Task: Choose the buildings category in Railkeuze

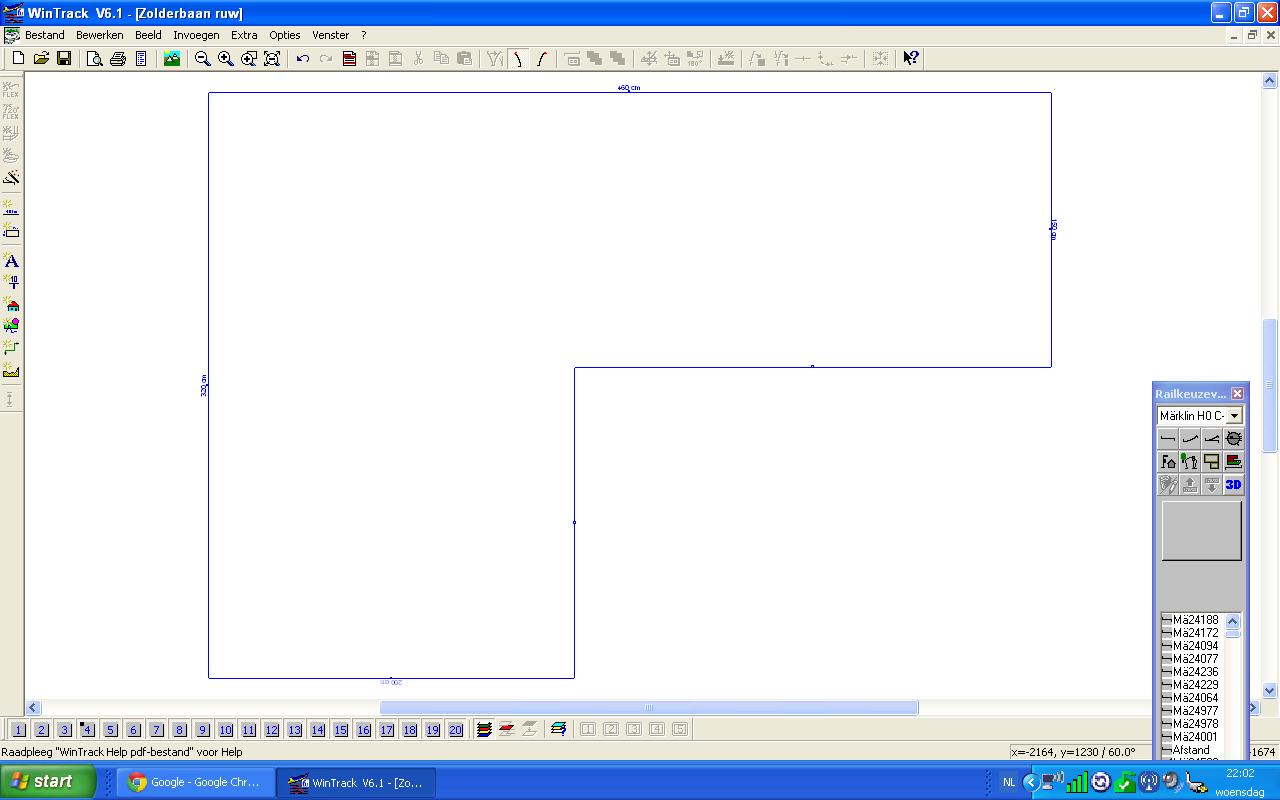Action: pyautogui.click(x=1168, y=461)
